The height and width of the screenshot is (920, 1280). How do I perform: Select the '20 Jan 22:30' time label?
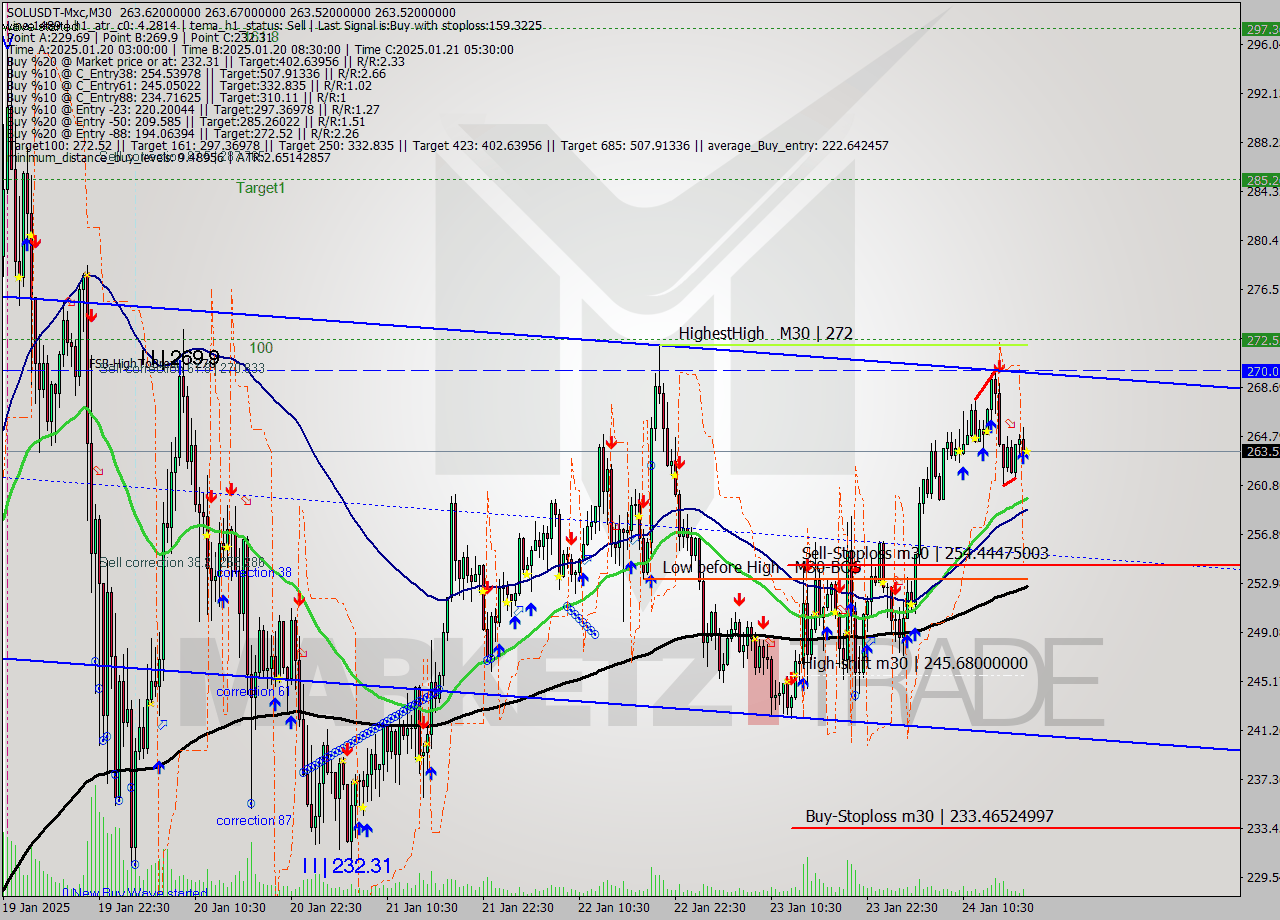[x=326, y=908]
